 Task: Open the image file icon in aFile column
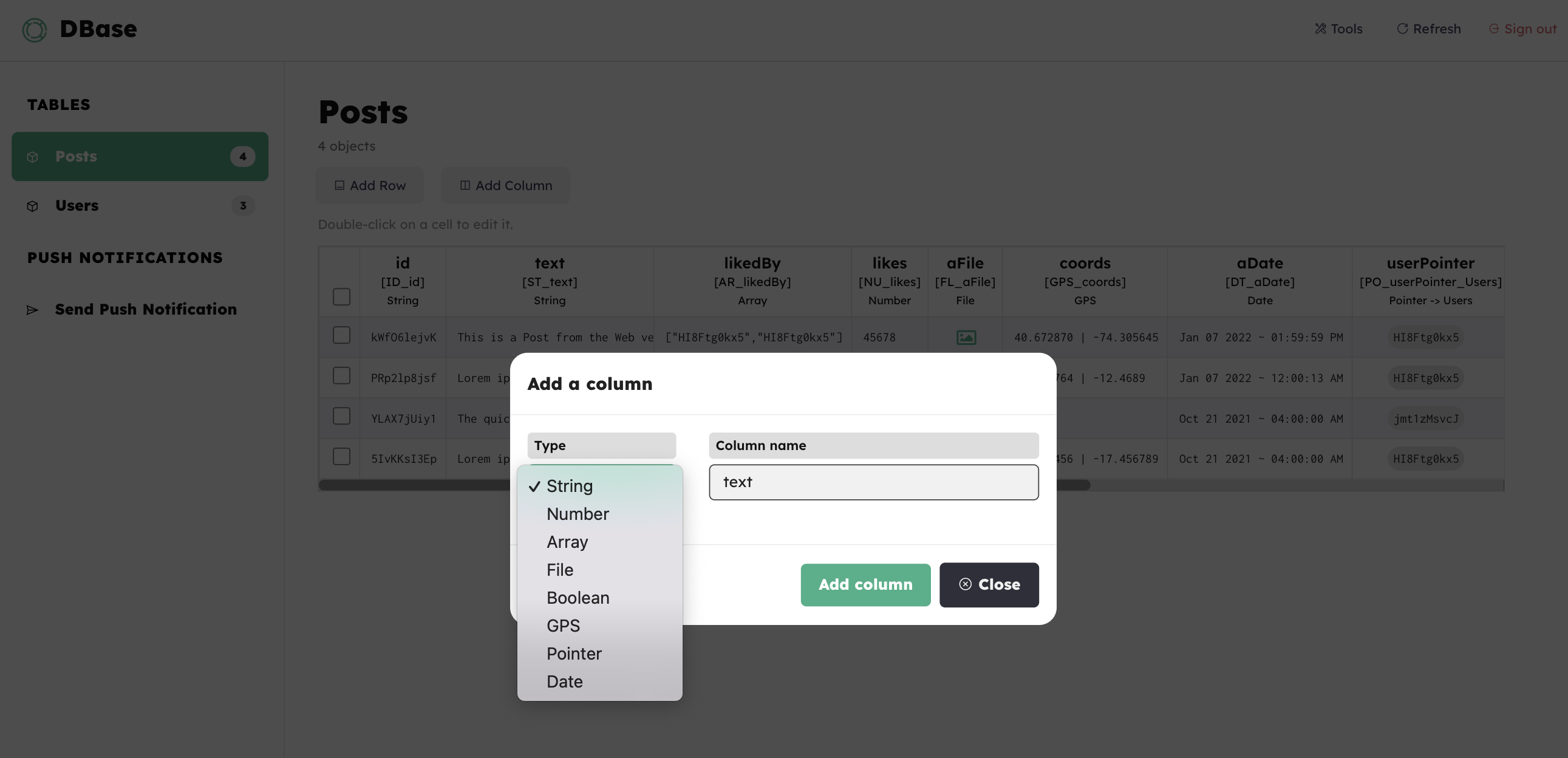tap(966, 337)
